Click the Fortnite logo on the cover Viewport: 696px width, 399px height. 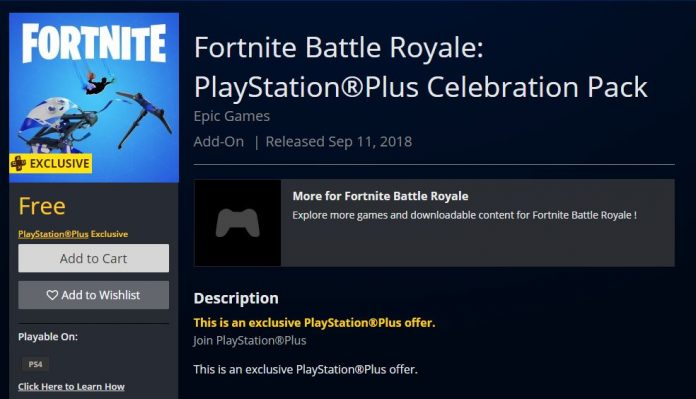coord(94,43)
